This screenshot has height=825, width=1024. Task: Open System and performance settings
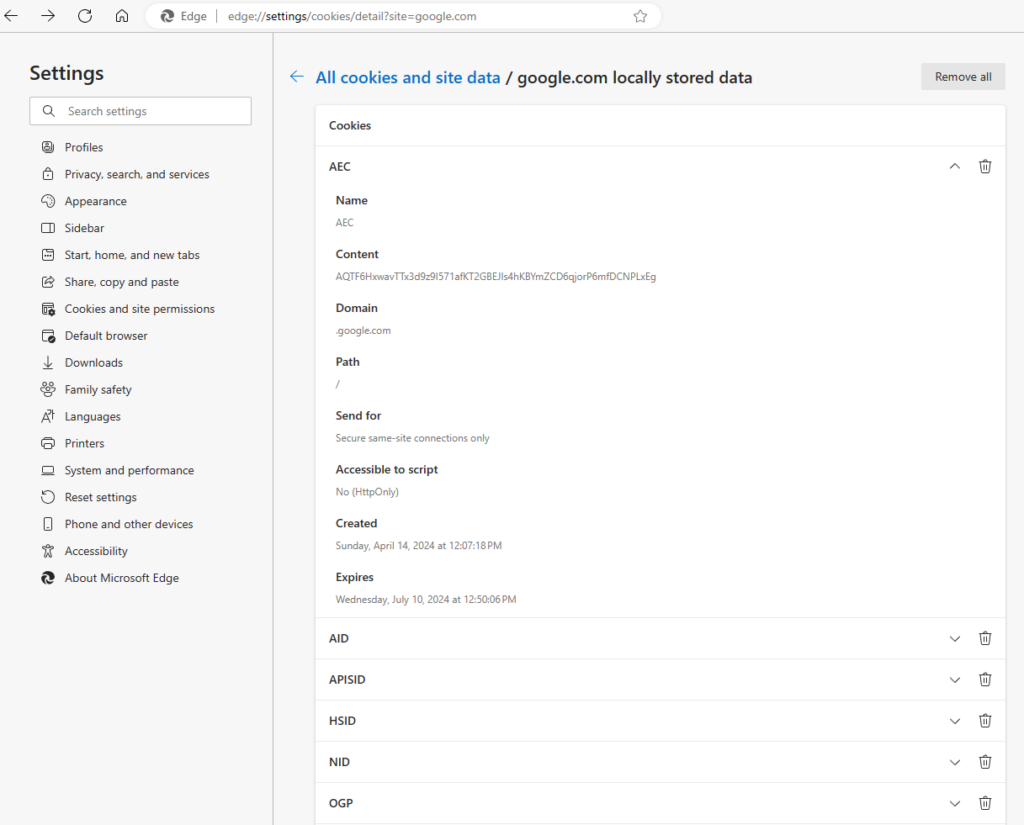[x=129, y=470]
